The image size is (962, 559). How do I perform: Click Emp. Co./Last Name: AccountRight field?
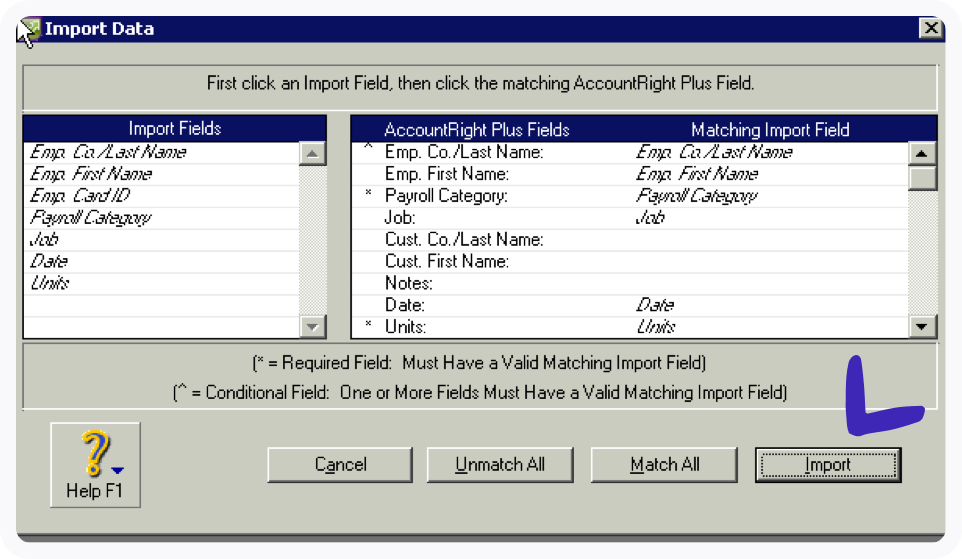(x=464, y=152)
